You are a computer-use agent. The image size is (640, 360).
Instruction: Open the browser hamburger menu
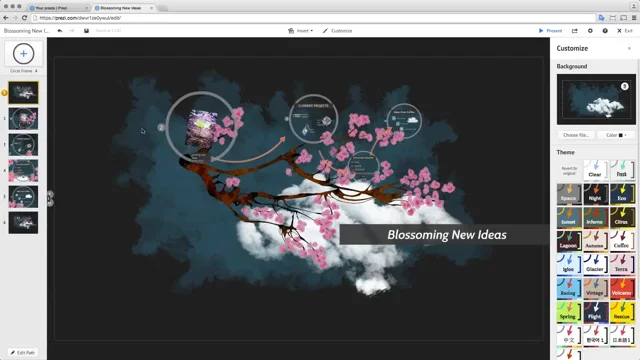tap(634, 18)
